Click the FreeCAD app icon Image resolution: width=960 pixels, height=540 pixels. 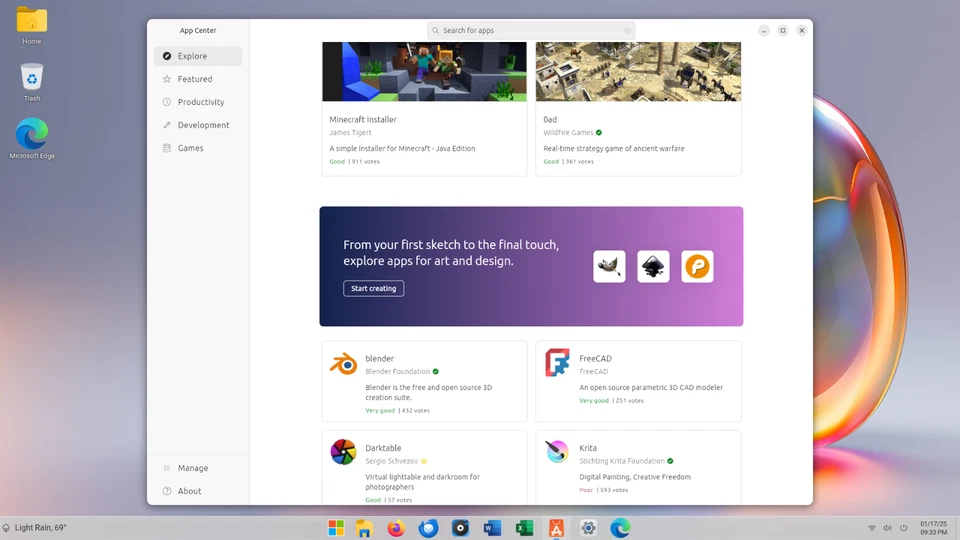(x=557, y=362)
